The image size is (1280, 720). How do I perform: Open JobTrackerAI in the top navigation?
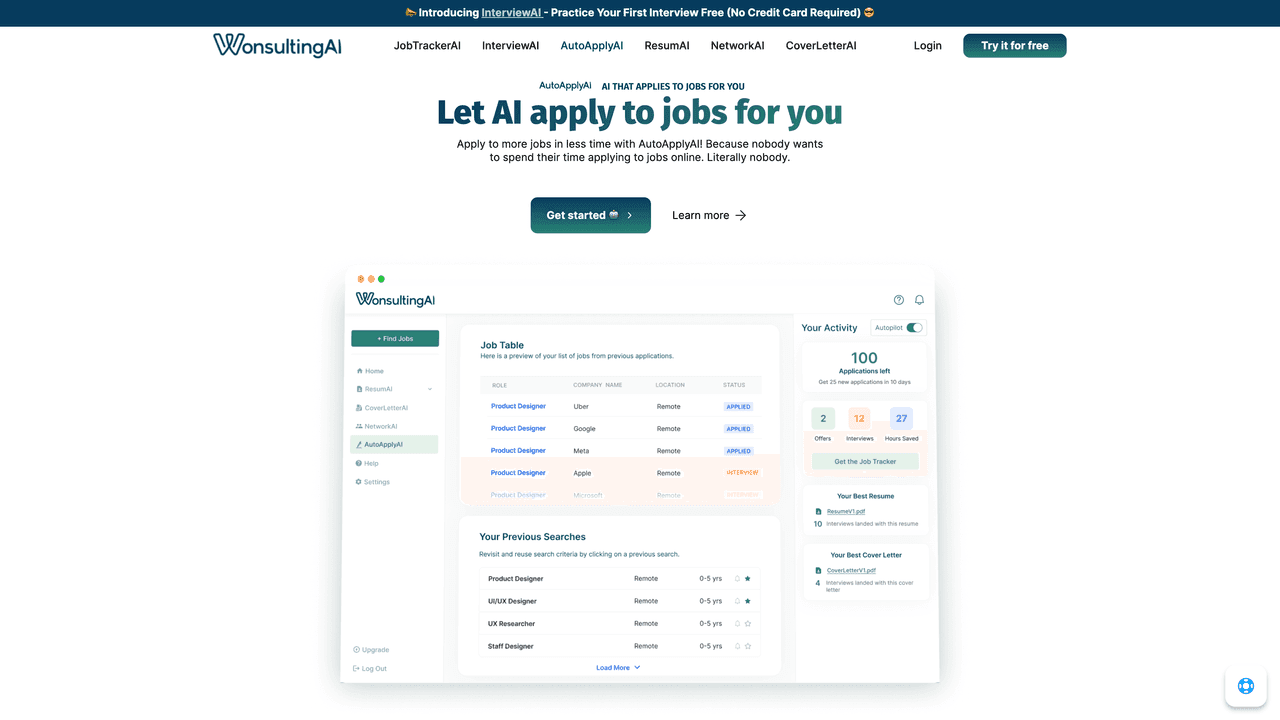coord(427,46)
